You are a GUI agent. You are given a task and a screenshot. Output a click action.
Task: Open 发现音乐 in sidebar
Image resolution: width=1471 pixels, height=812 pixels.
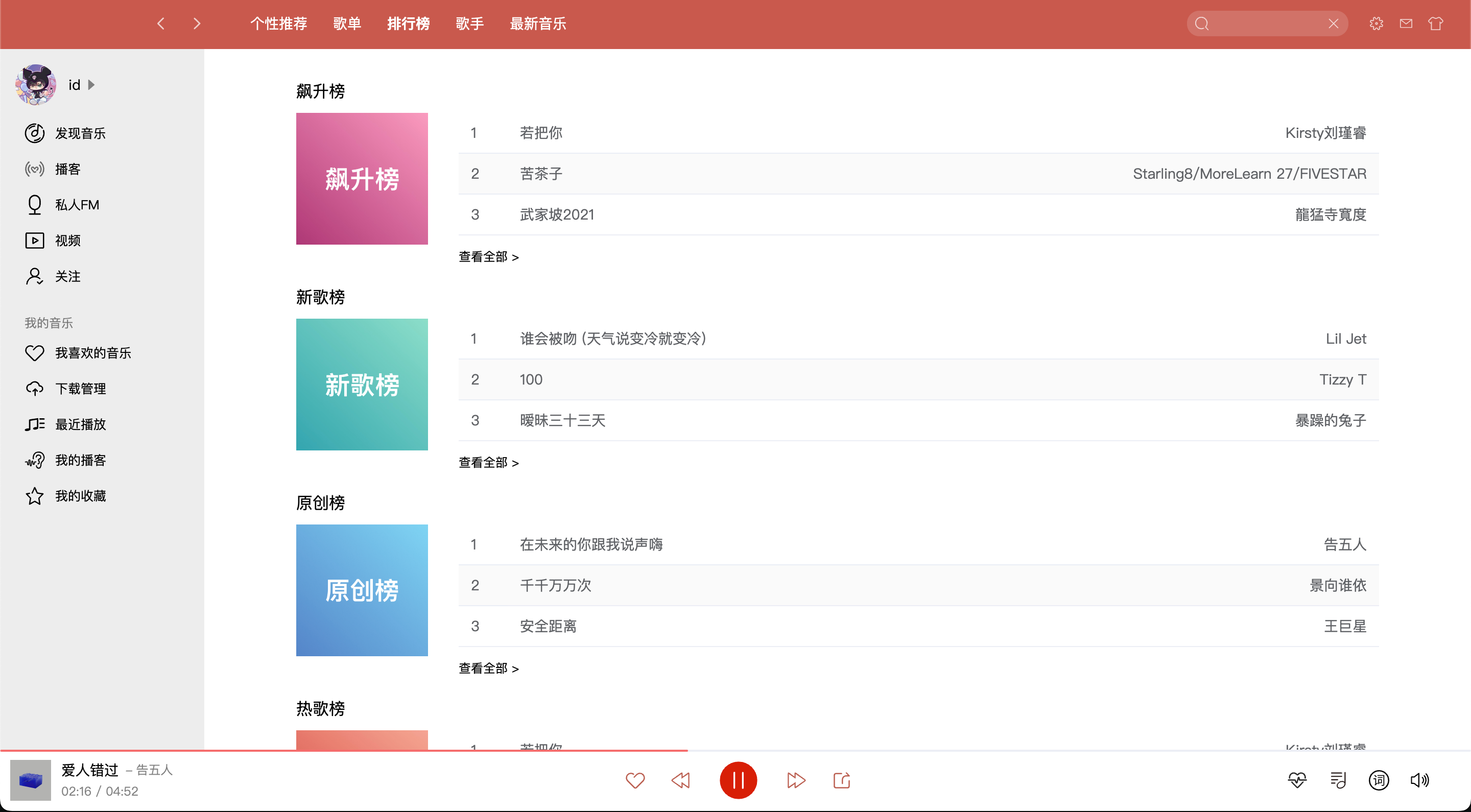tap(66, 133)
